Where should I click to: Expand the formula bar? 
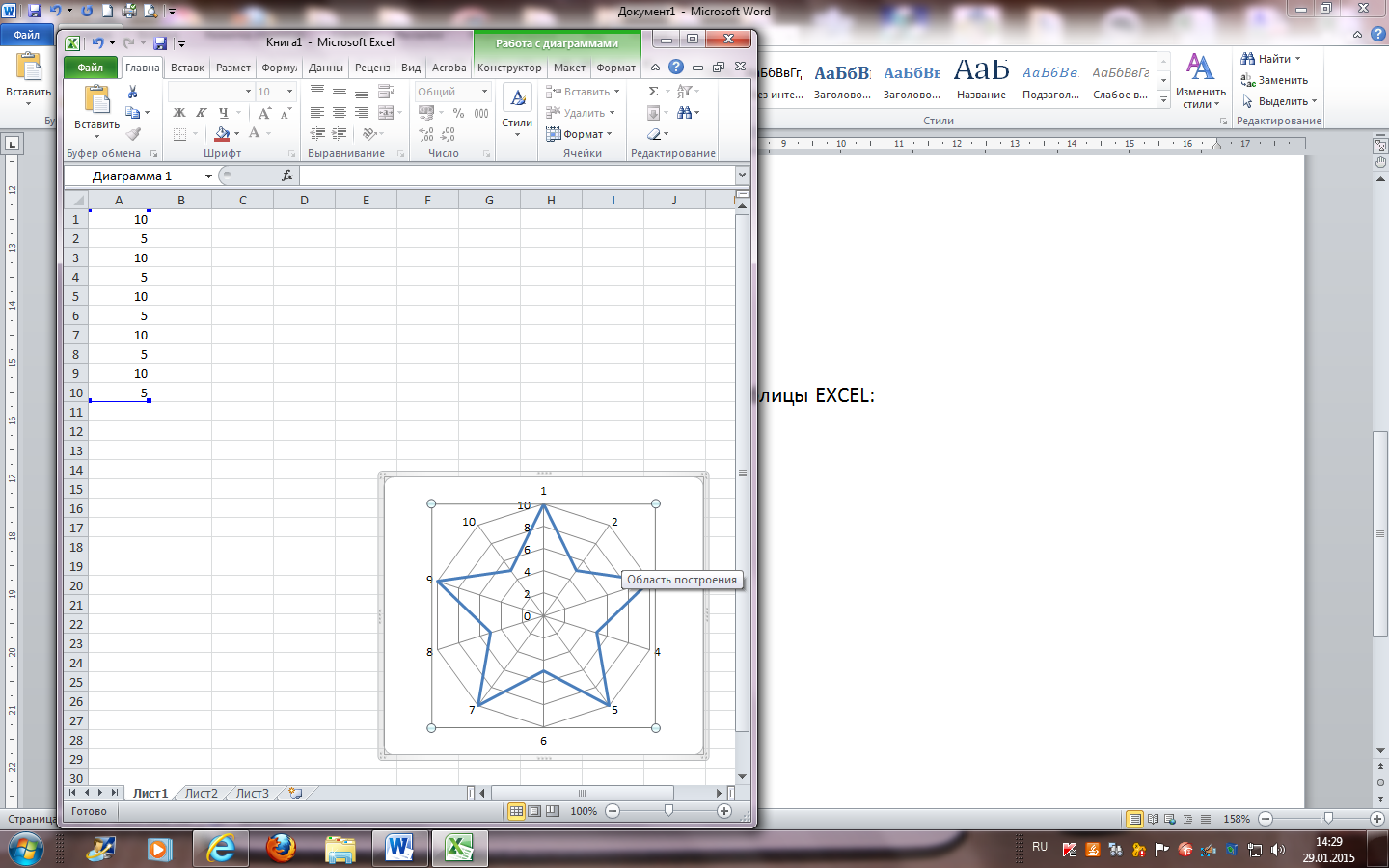coord(742,176)
